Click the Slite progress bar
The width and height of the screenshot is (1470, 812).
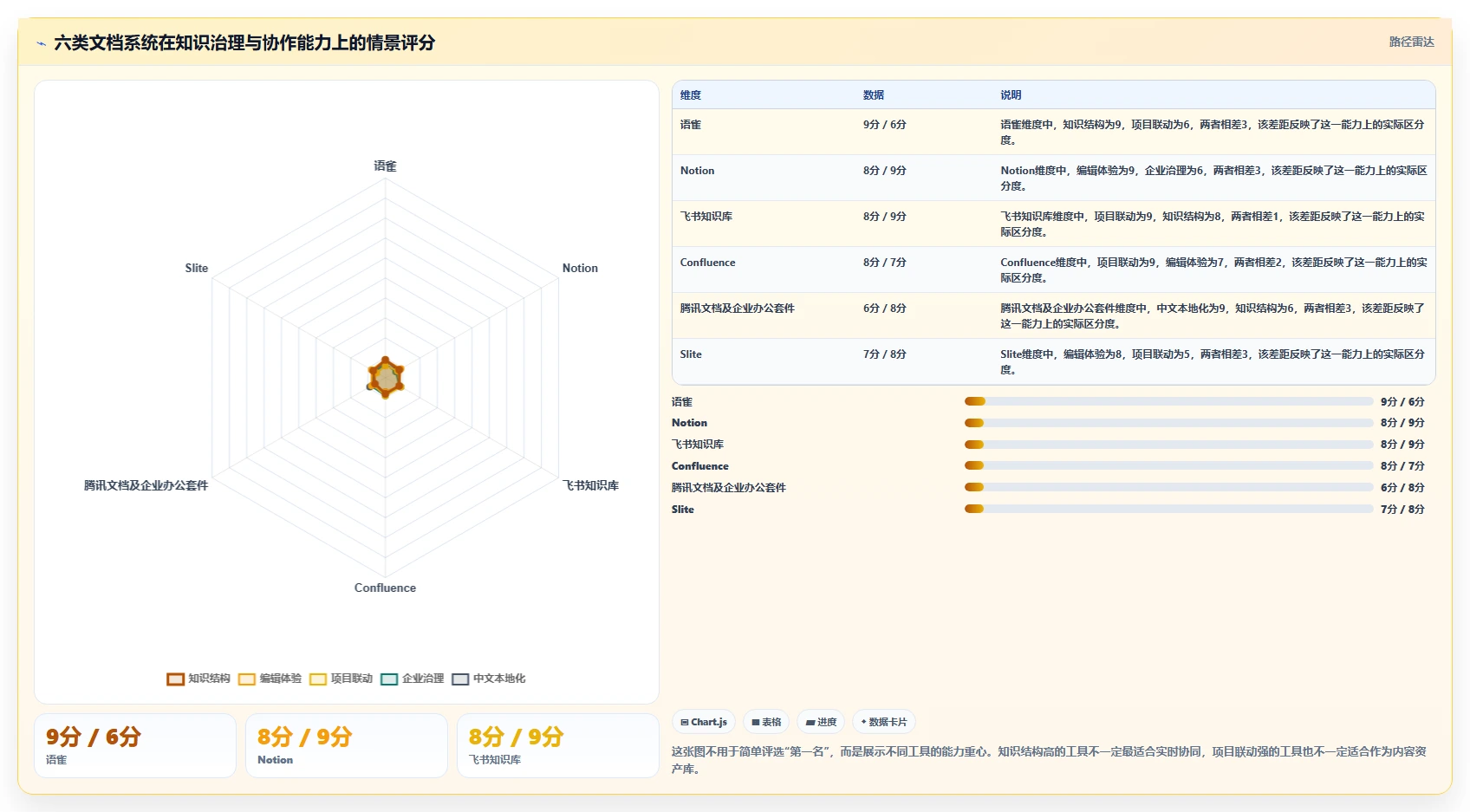1168,509
